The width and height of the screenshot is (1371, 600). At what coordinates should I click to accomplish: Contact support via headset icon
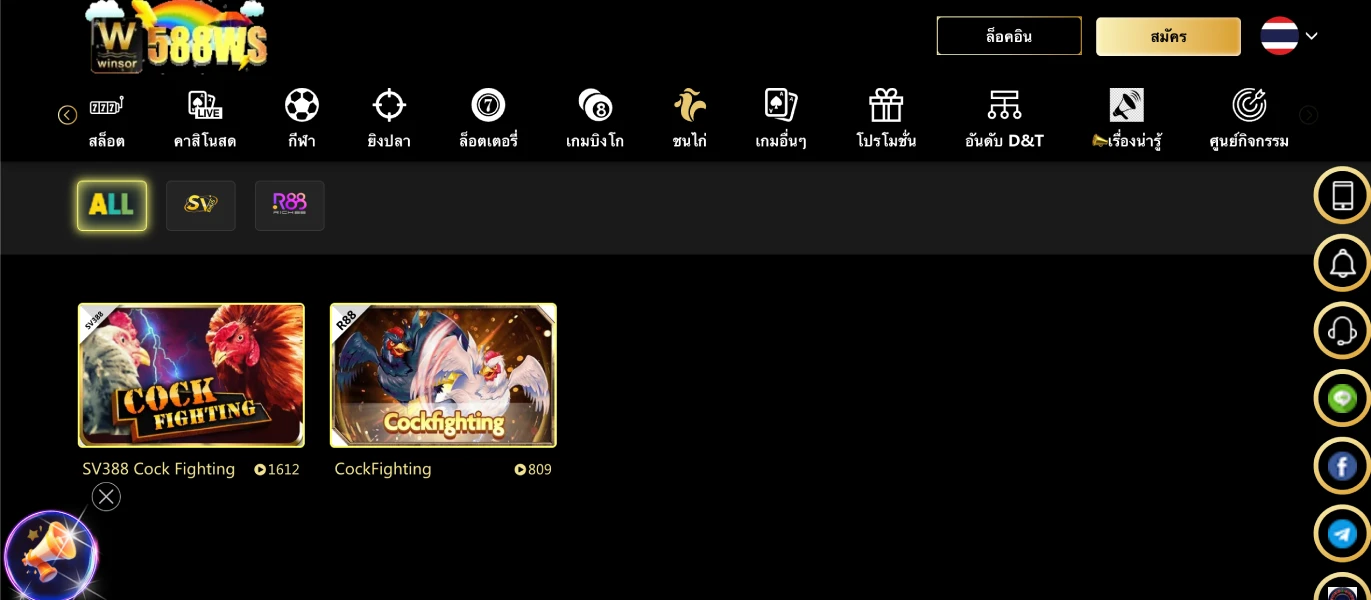(1342, 330)
